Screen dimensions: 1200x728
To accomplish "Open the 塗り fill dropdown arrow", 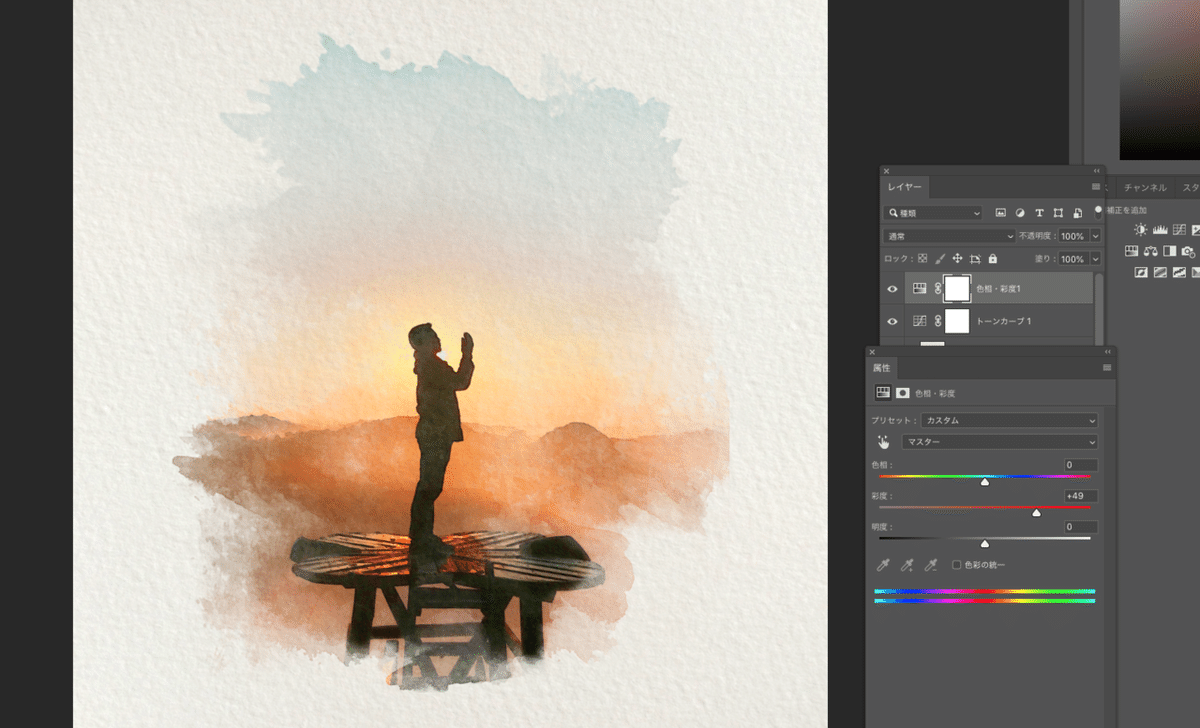I will (x=1096, y=259).
